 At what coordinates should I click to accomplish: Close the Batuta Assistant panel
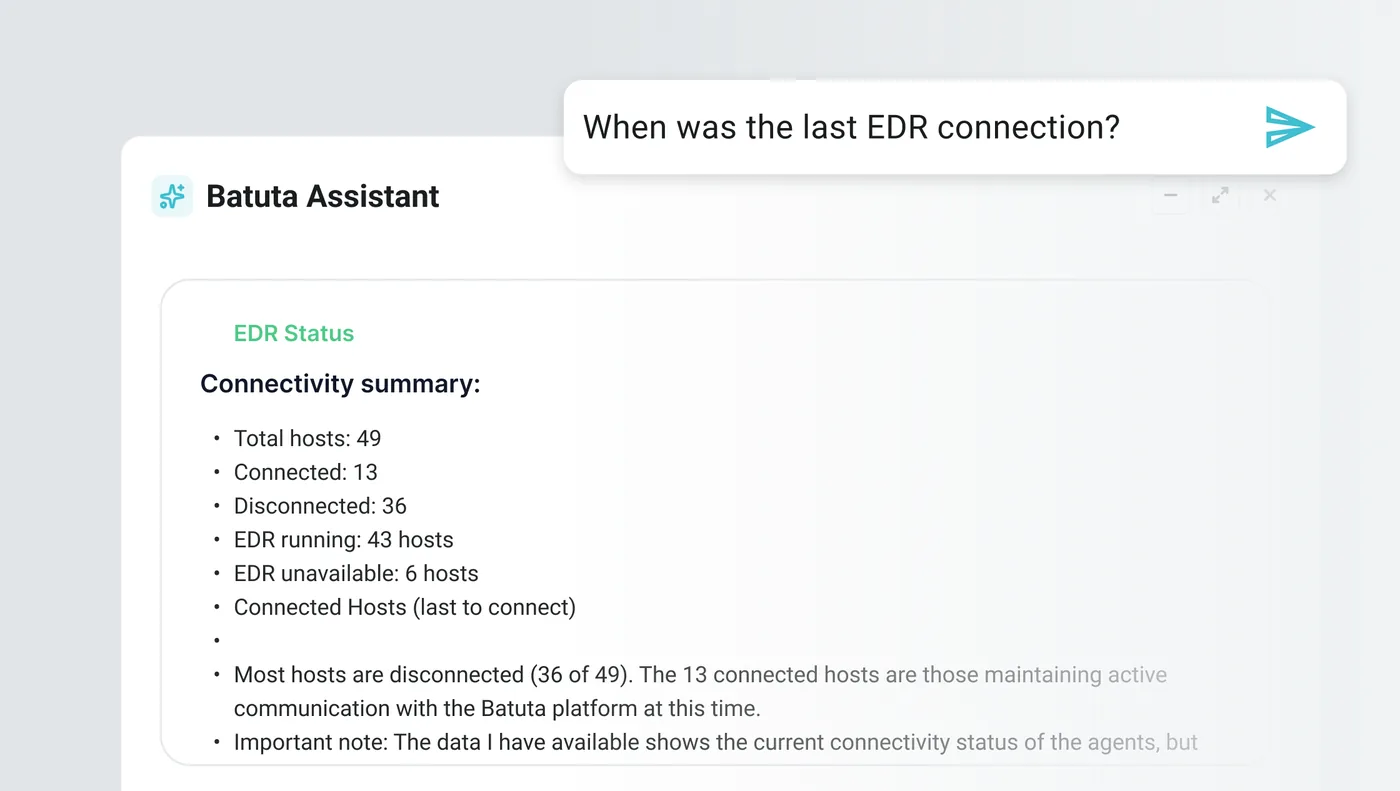click(x=1270, y=195)
